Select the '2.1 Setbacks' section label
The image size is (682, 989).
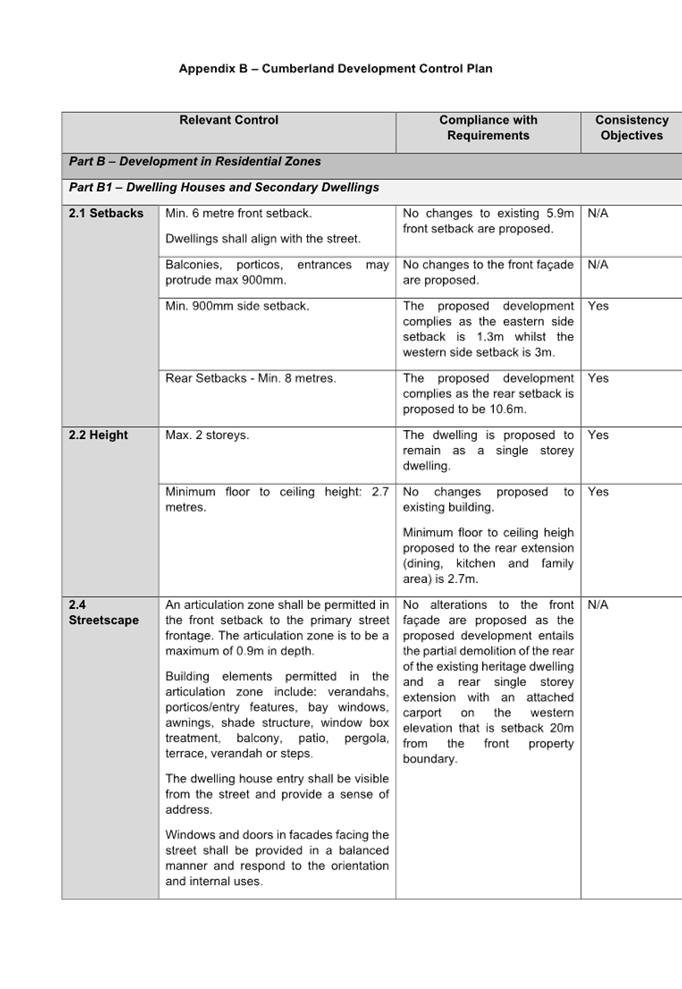106,213
